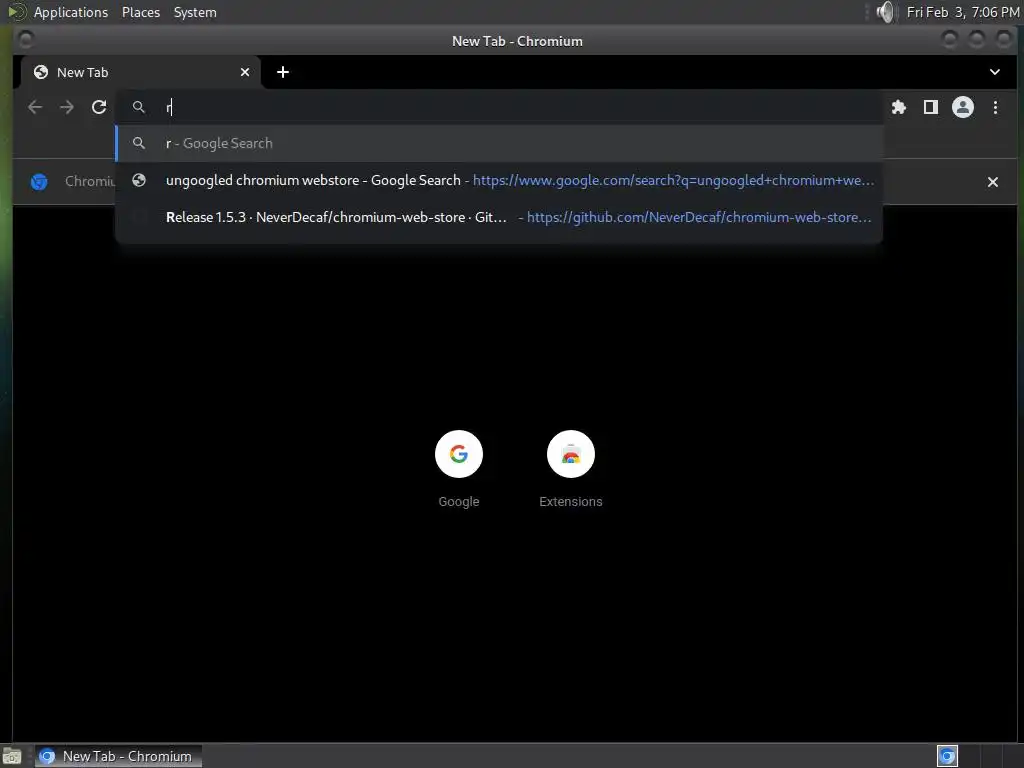
Task: Select the New Tab tab
Action: [140, 72]
